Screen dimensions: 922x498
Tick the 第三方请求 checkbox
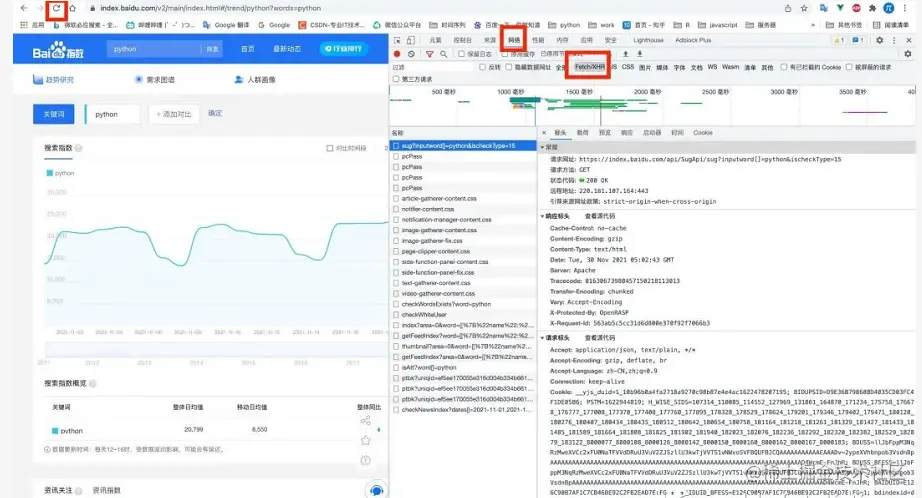(397, 78)
